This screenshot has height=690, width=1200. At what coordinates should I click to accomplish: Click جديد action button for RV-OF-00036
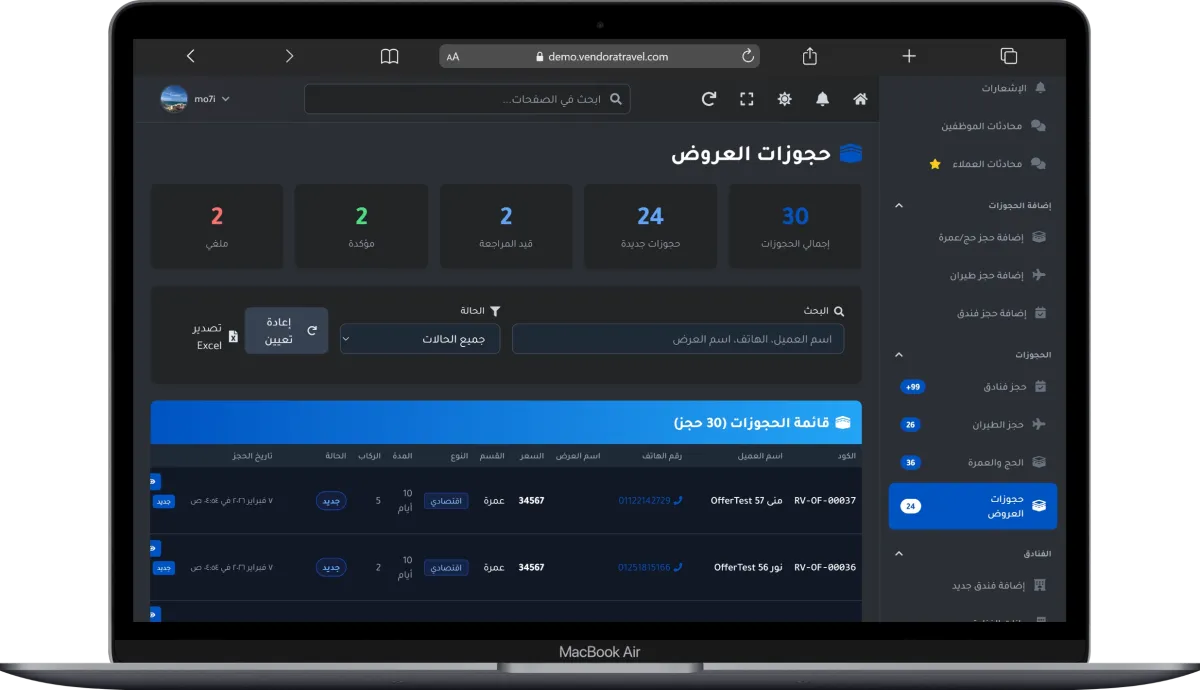164,567
